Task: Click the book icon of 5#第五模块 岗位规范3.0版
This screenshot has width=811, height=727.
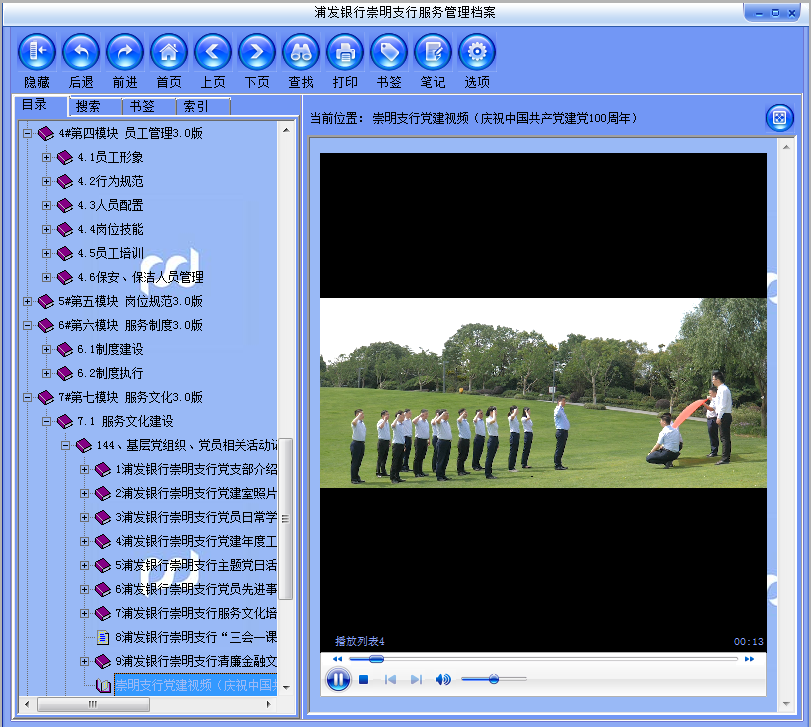Action: pos(46,301)
